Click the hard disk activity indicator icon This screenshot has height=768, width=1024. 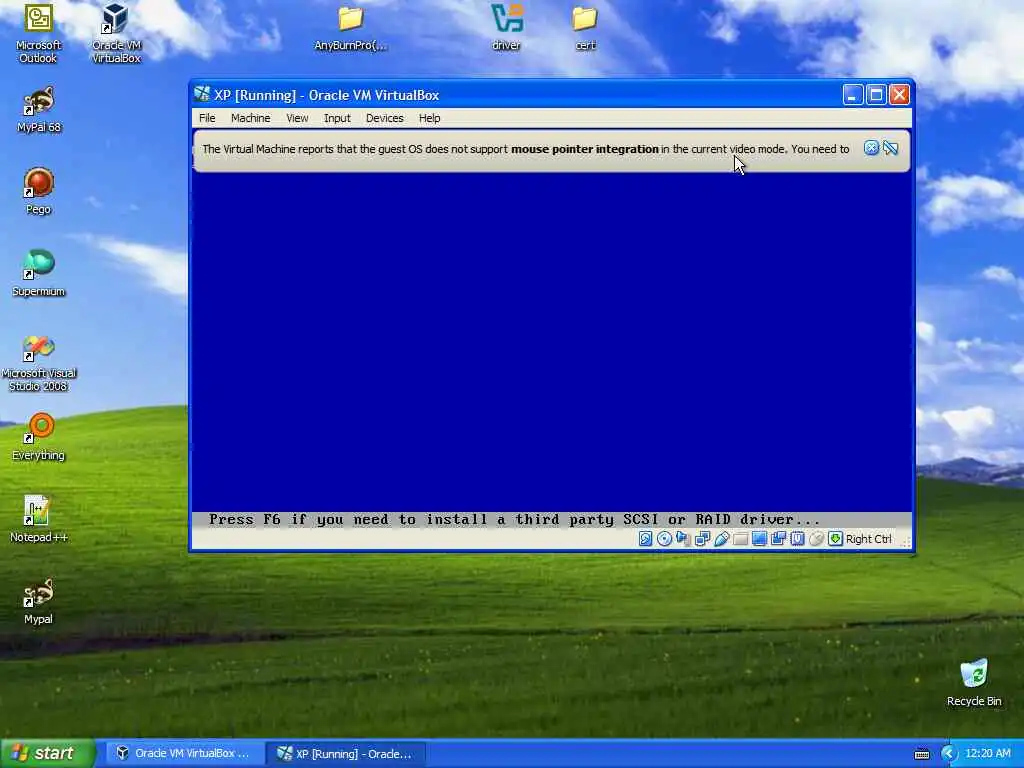click(645, 539)
